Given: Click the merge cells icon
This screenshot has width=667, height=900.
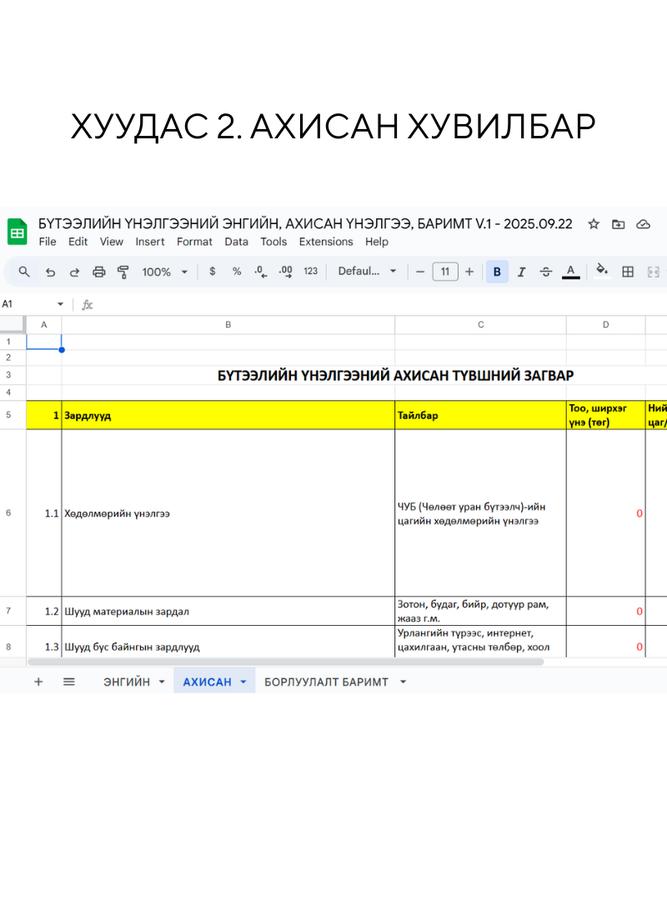Looking at the screenshot, I should pyautogui.click(x=653, y=271).
